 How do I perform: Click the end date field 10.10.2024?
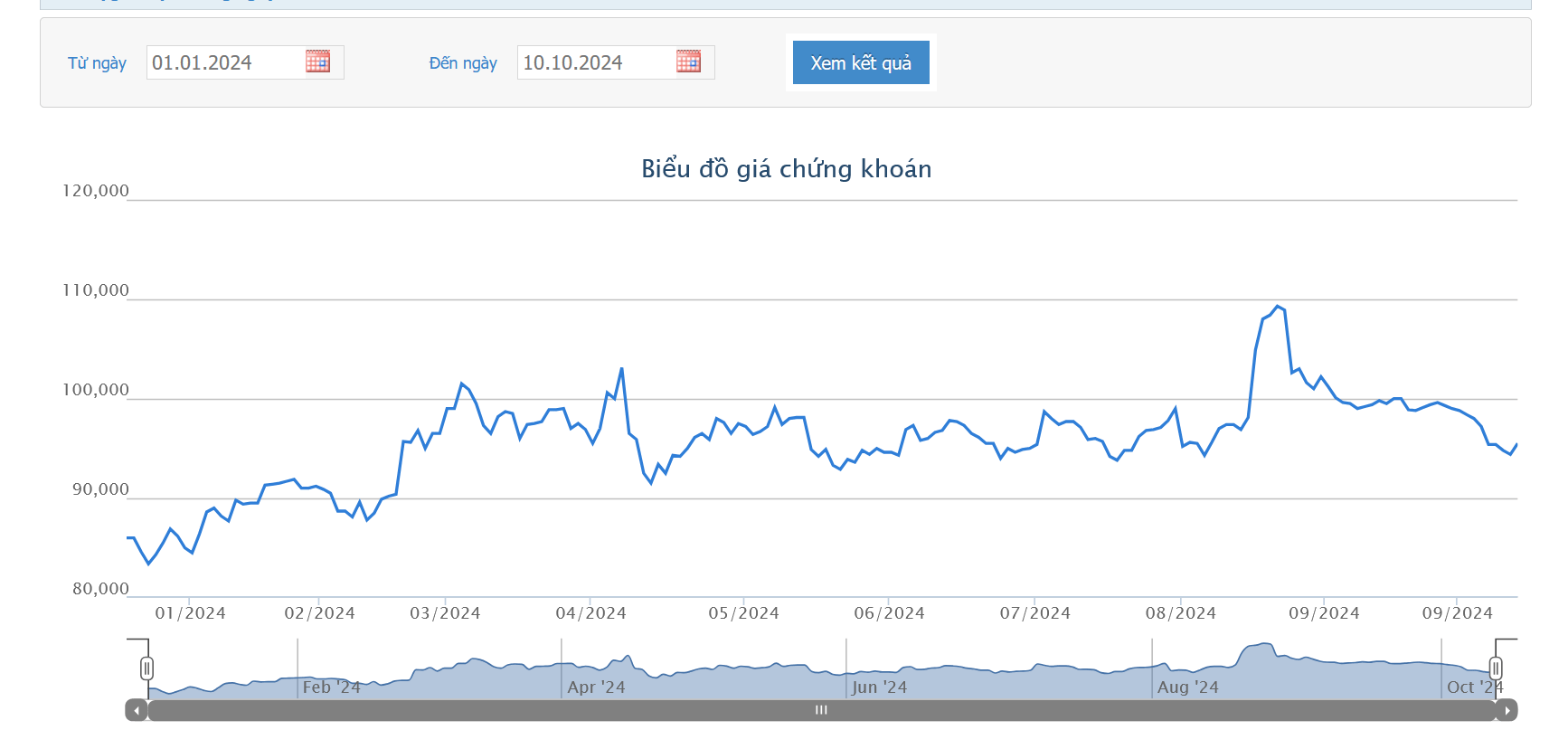[595, 62]
